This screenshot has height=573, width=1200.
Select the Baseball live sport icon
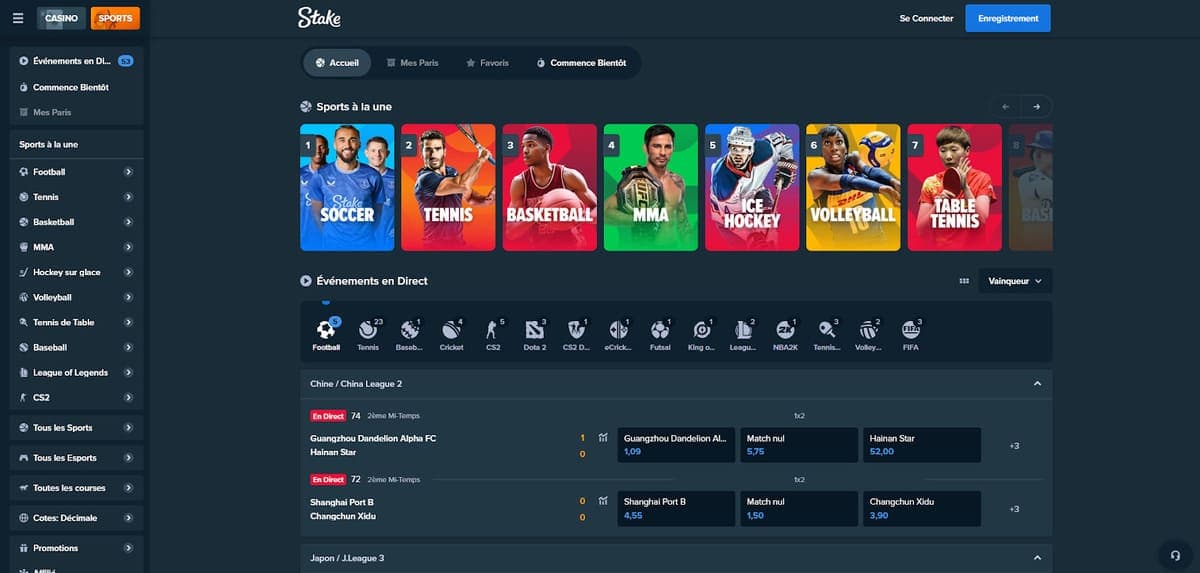click(x=409, y=334)
